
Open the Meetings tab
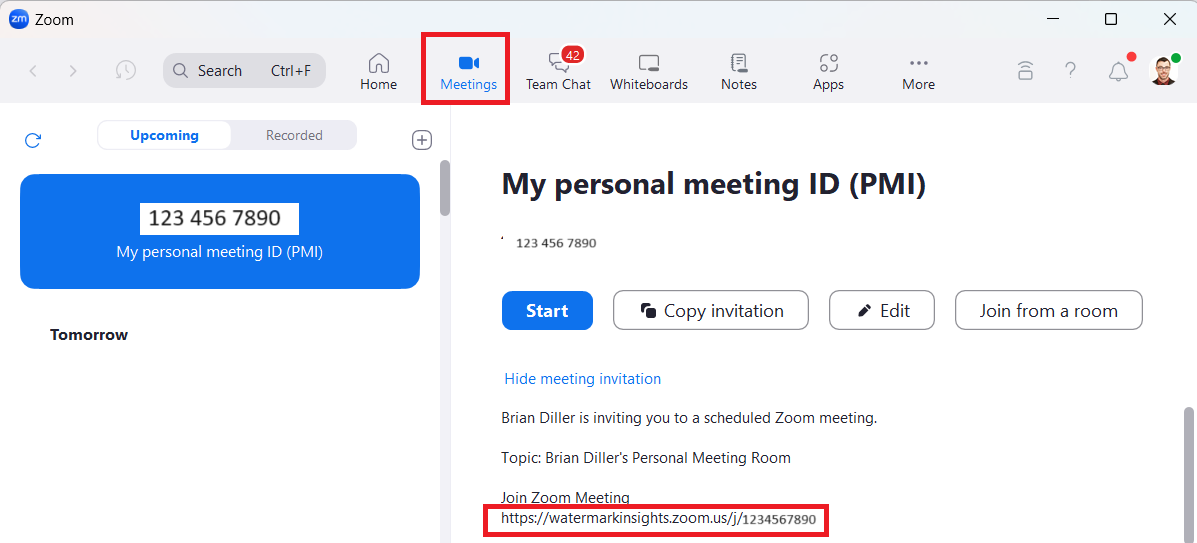click(x=469, y=72)
